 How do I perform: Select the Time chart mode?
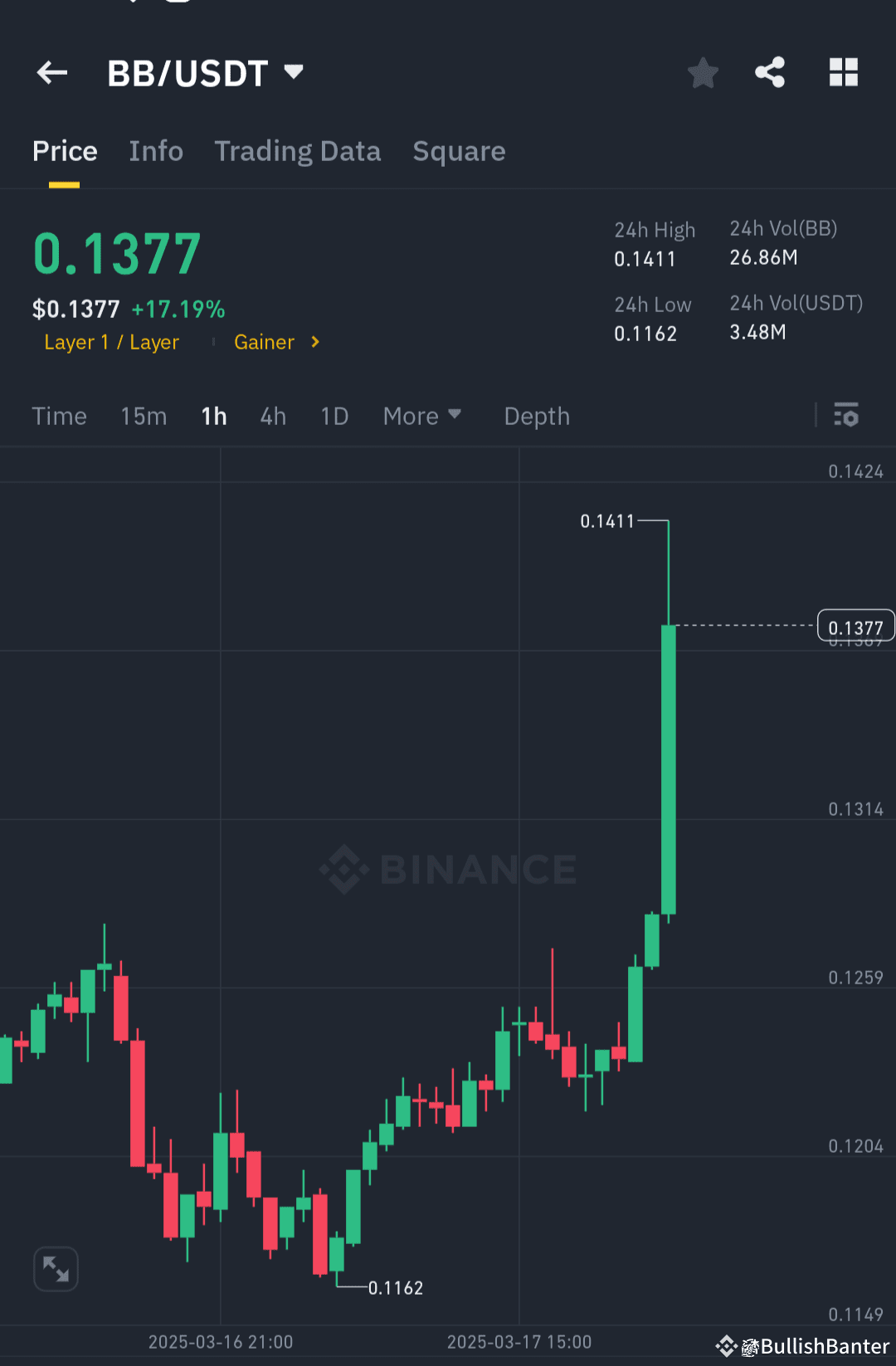pyautogui.click(x=59, y=416)
